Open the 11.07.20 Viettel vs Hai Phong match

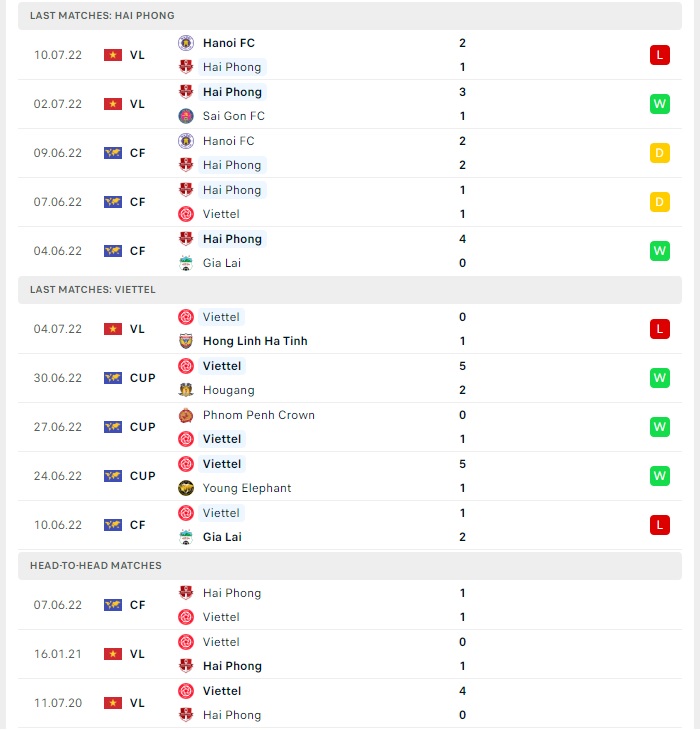point(350,703)
